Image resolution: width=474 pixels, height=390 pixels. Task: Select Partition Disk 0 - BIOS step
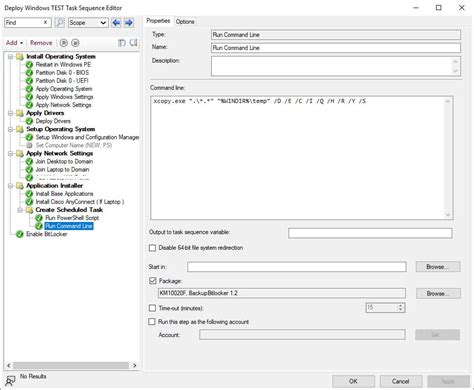62,73
